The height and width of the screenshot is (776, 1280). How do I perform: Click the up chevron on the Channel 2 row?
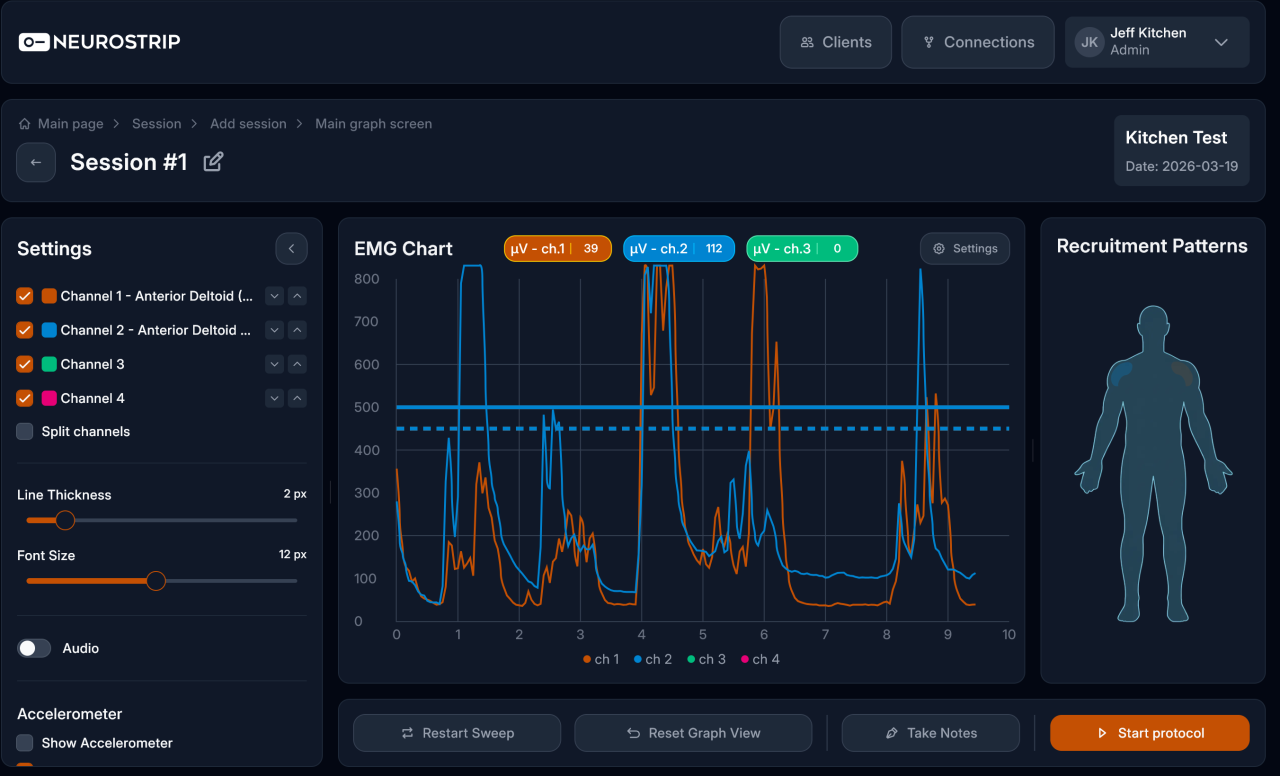point(297,330)
